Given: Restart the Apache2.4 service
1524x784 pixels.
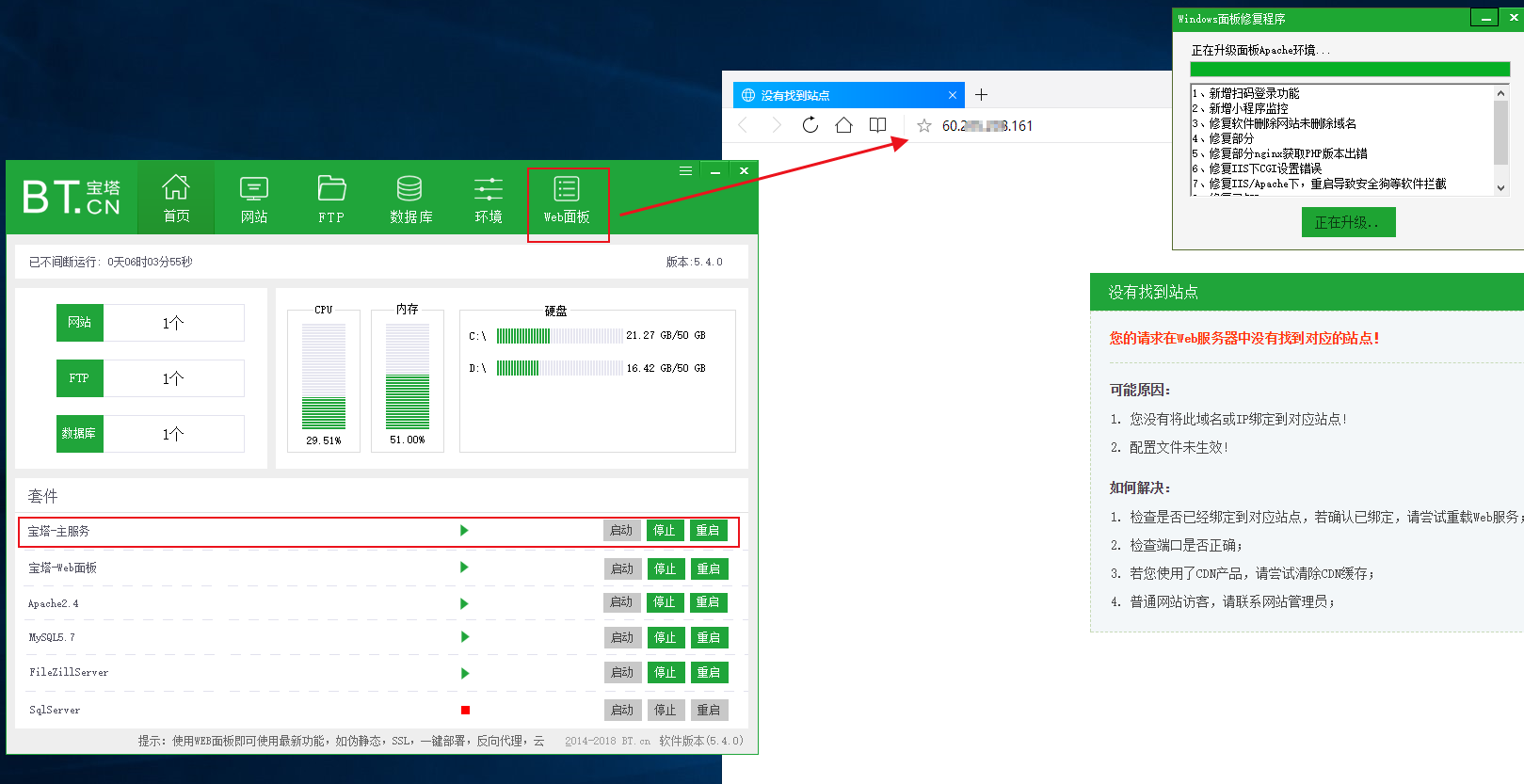Looking at the screenshot, I should (708, 602).
